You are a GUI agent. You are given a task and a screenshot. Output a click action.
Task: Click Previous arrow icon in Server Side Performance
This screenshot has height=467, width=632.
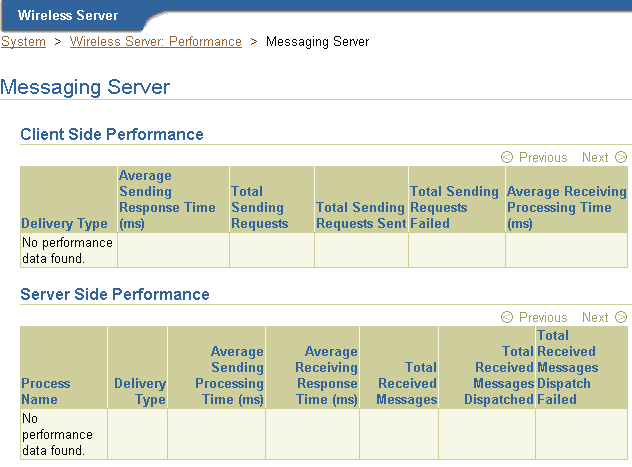507,317
